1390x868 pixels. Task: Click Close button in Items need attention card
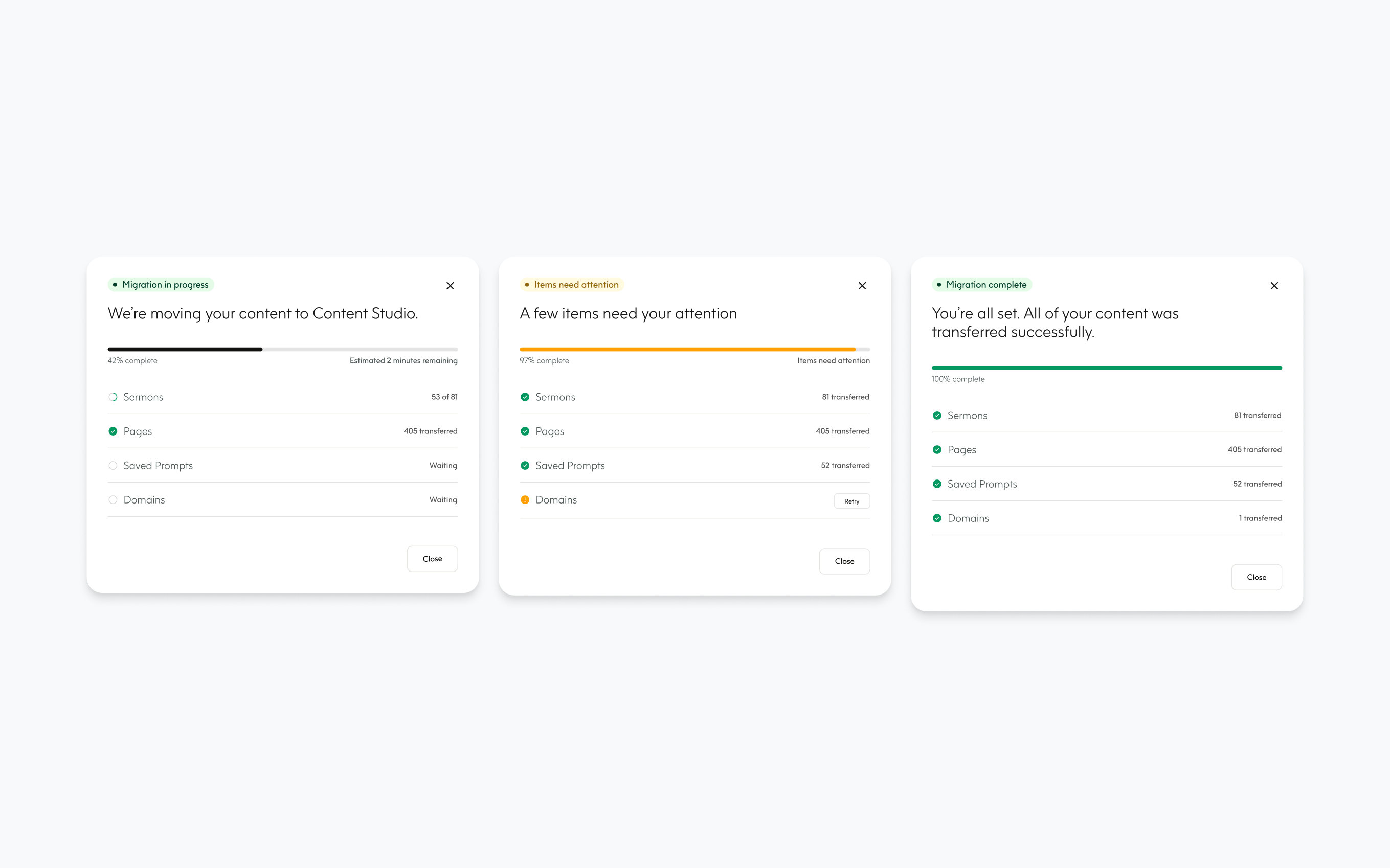[x=844, y=561]
